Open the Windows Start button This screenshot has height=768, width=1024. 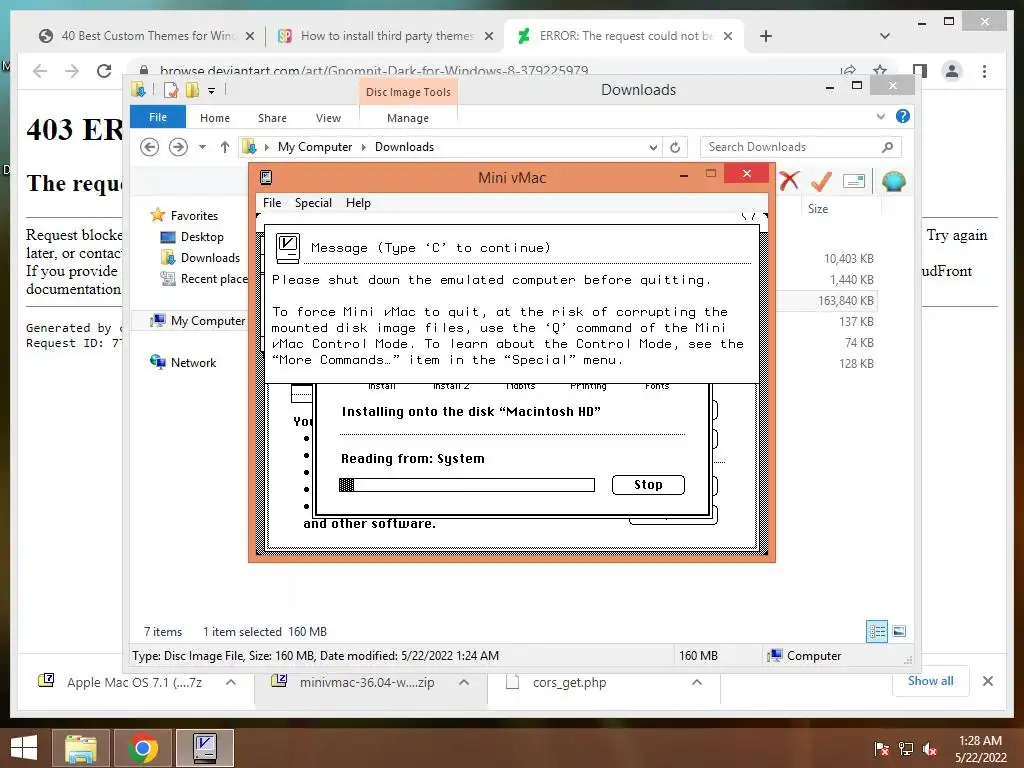click(x=24, y=748)
